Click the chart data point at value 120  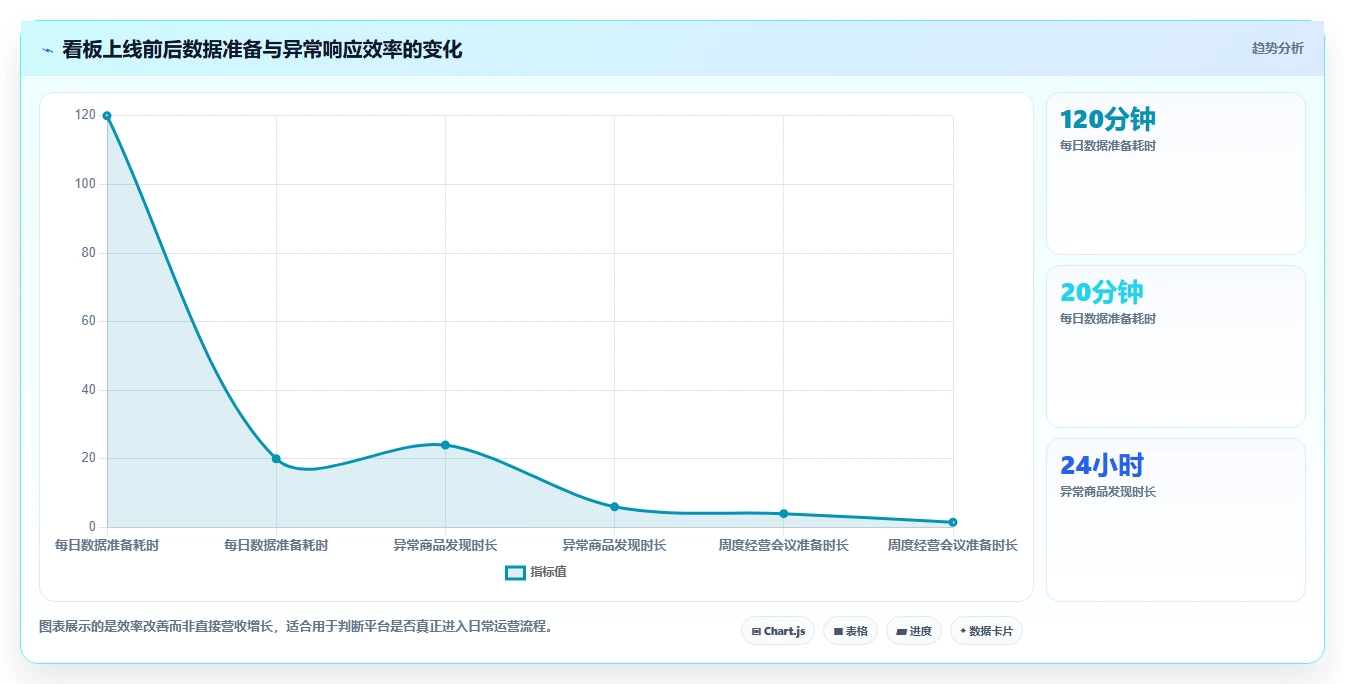pyautogui.click(x=107, y=116)
